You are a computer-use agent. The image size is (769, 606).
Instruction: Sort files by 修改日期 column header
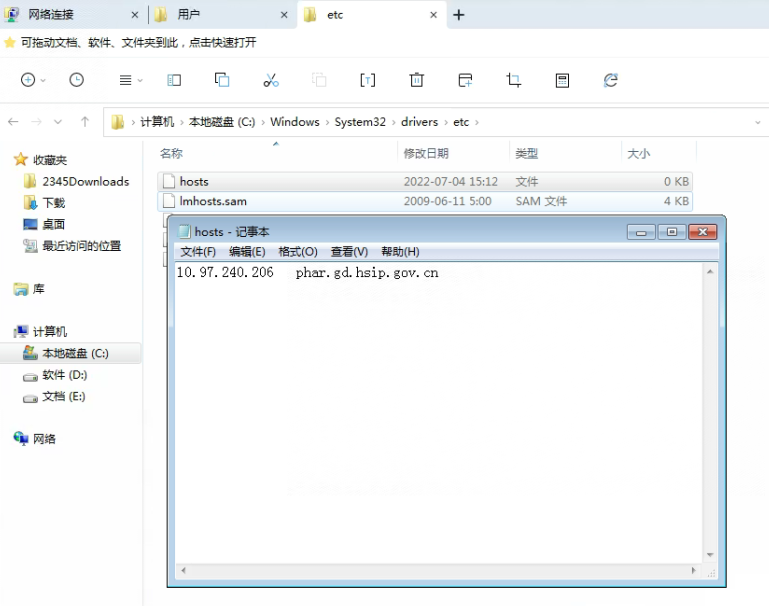point(426,153)
